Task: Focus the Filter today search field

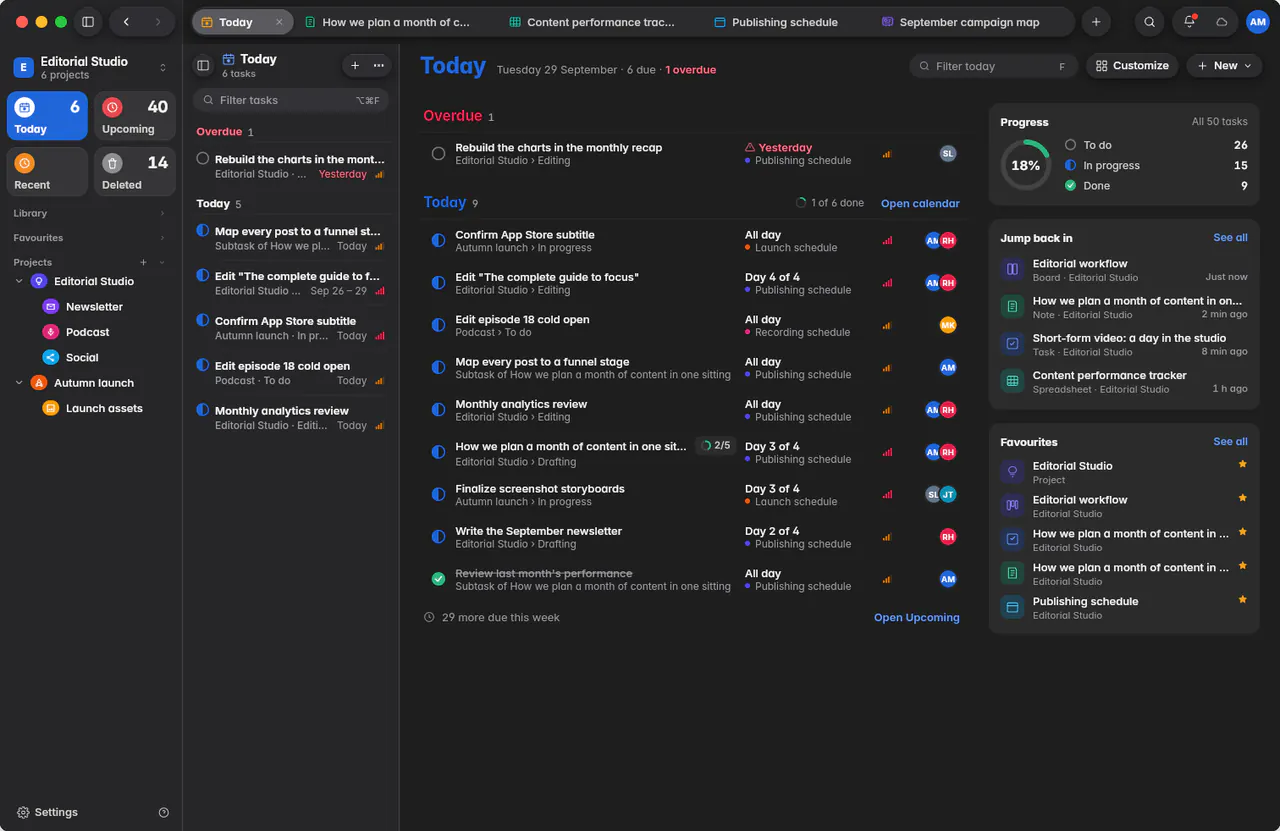Action: coord(994,66)
